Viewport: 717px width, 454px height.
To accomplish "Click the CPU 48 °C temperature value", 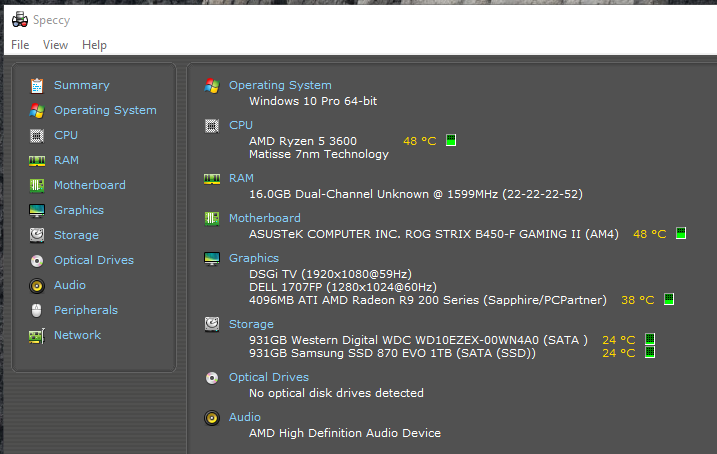I will tap(419, 141).
